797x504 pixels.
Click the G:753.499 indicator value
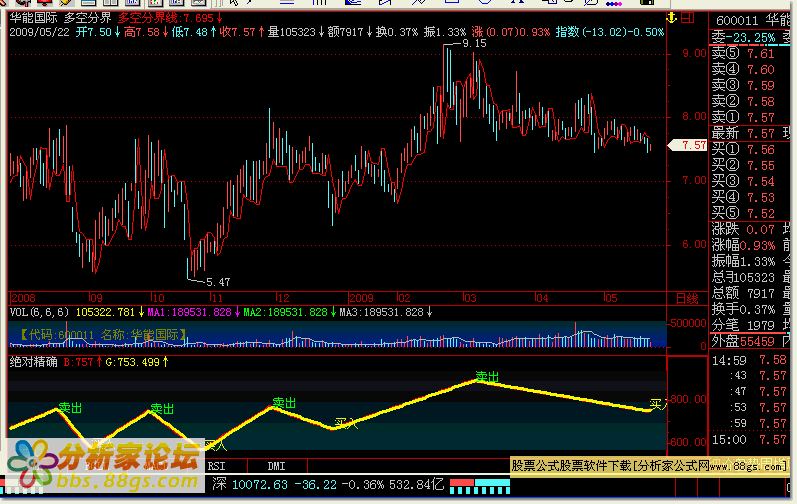(137, 362)
